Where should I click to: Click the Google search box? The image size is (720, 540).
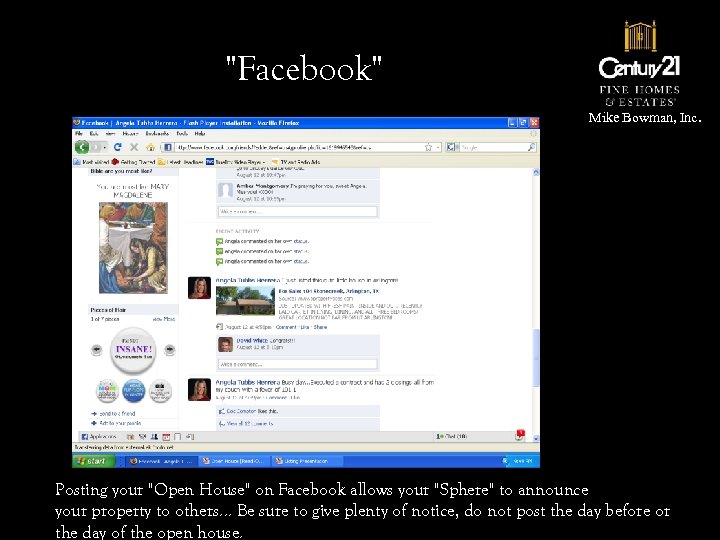point(493,147)
